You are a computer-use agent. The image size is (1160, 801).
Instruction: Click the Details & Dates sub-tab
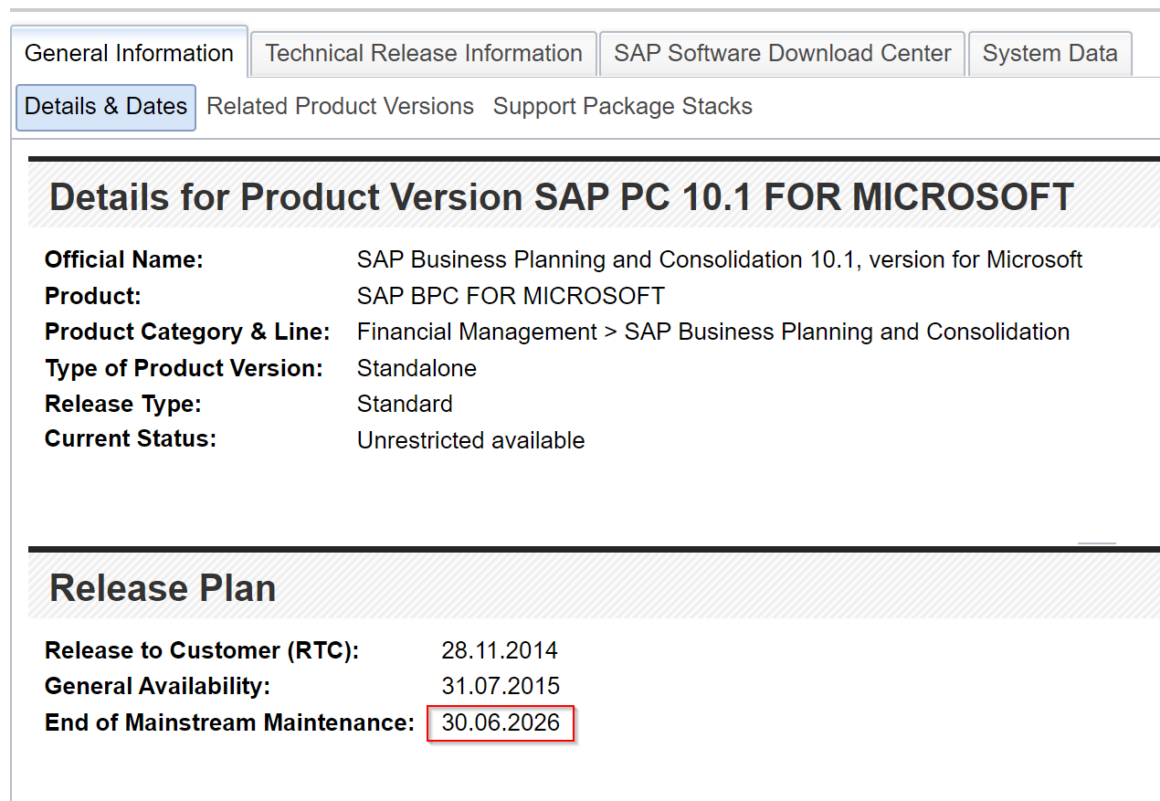coord(106,107)
